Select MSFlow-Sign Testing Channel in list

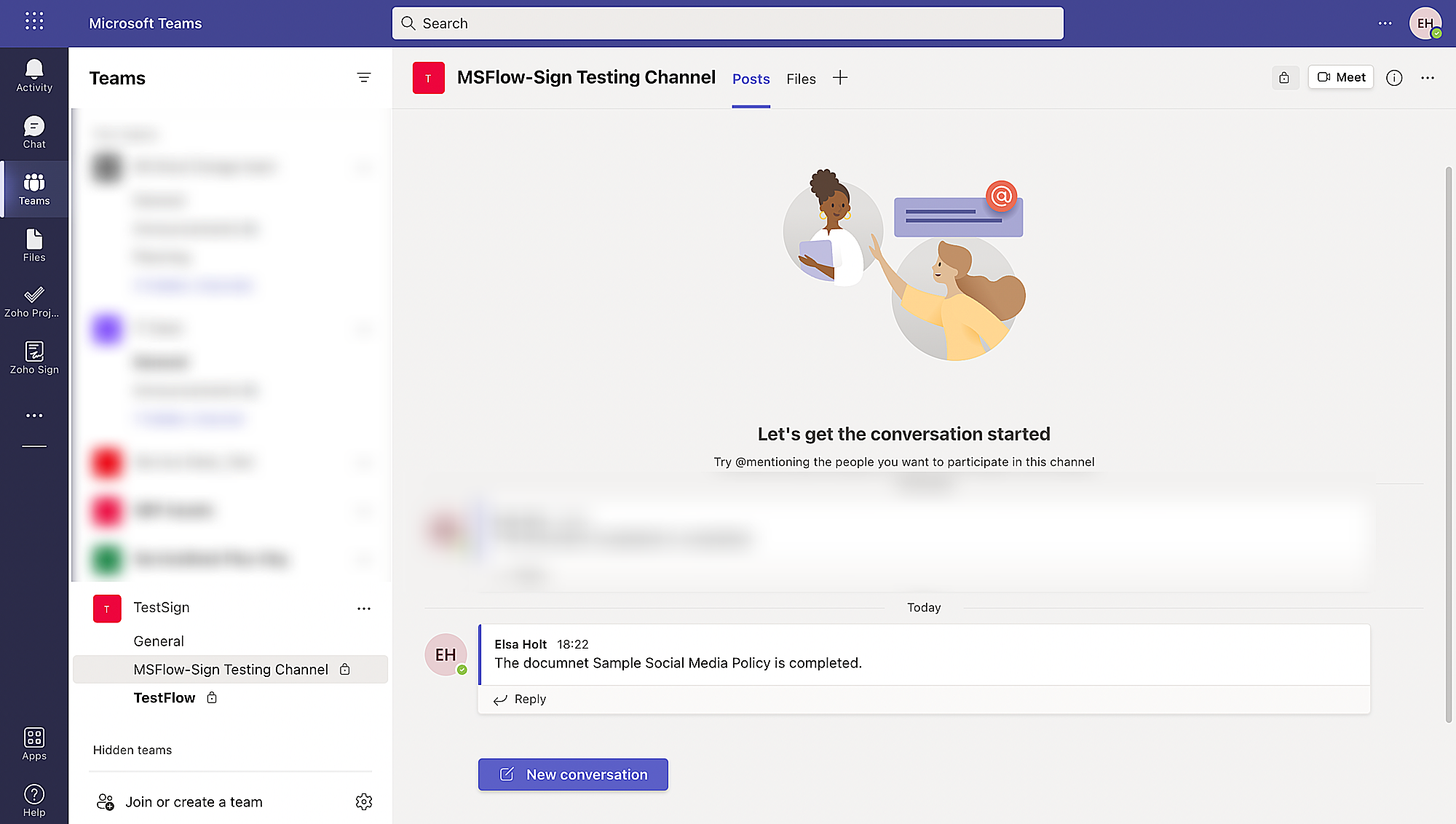[x=230, y=670]
